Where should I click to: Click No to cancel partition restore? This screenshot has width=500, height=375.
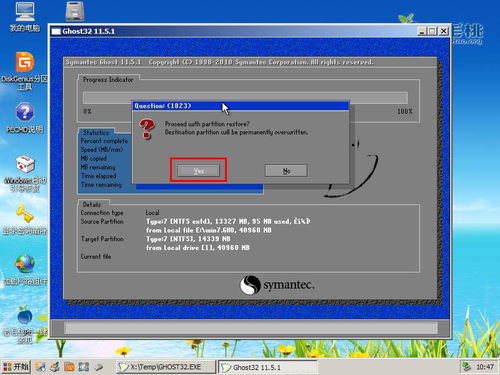(x=286, y=171)
